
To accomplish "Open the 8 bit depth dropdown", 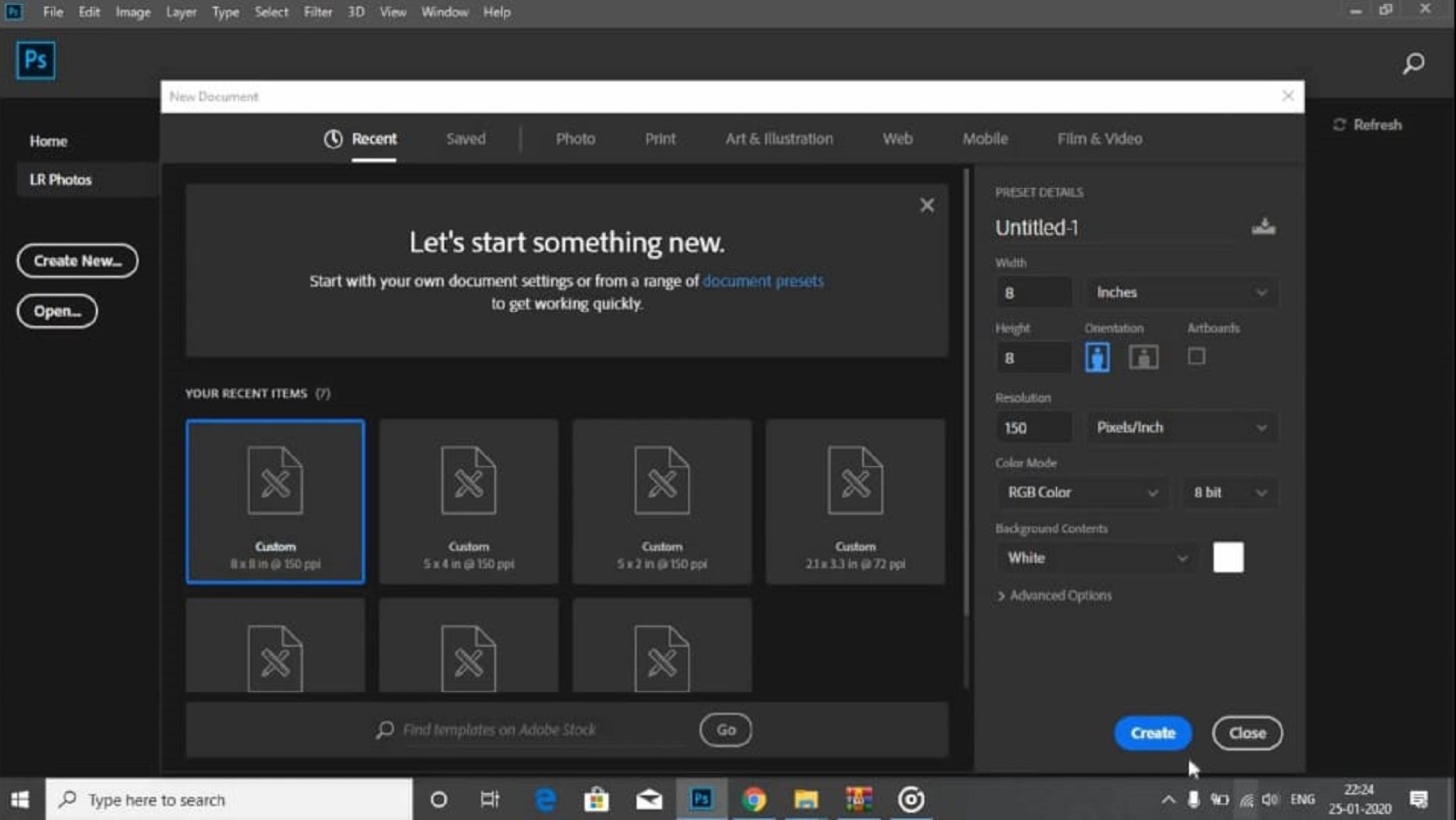I will pyautogui.click(x=1229, y=492).
